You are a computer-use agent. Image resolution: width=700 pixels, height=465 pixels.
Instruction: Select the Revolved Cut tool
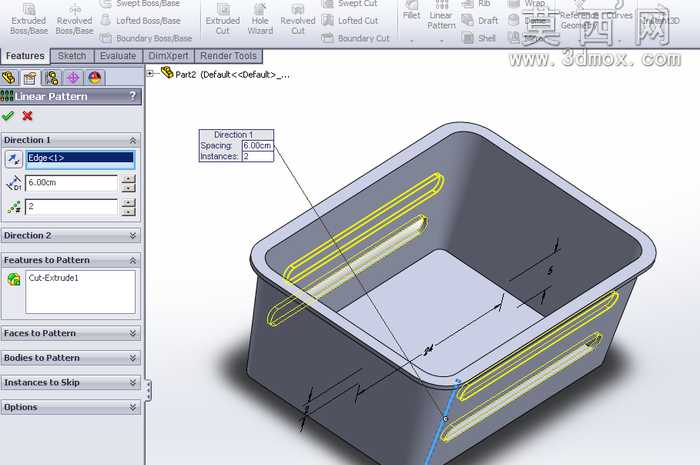[298, 20]
